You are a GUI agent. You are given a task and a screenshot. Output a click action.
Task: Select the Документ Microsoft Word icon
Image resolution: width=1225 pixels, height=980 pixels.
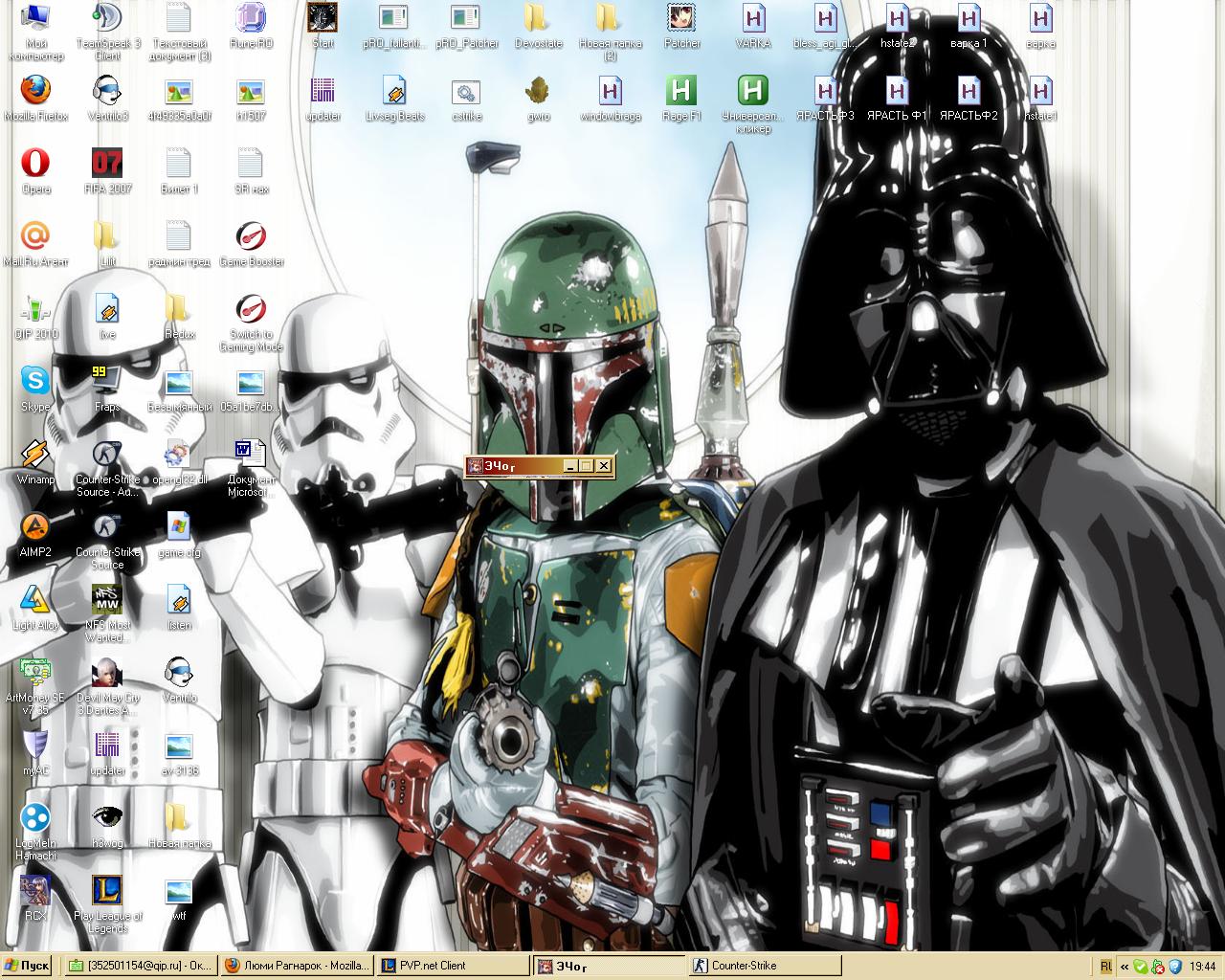(251, 468)
